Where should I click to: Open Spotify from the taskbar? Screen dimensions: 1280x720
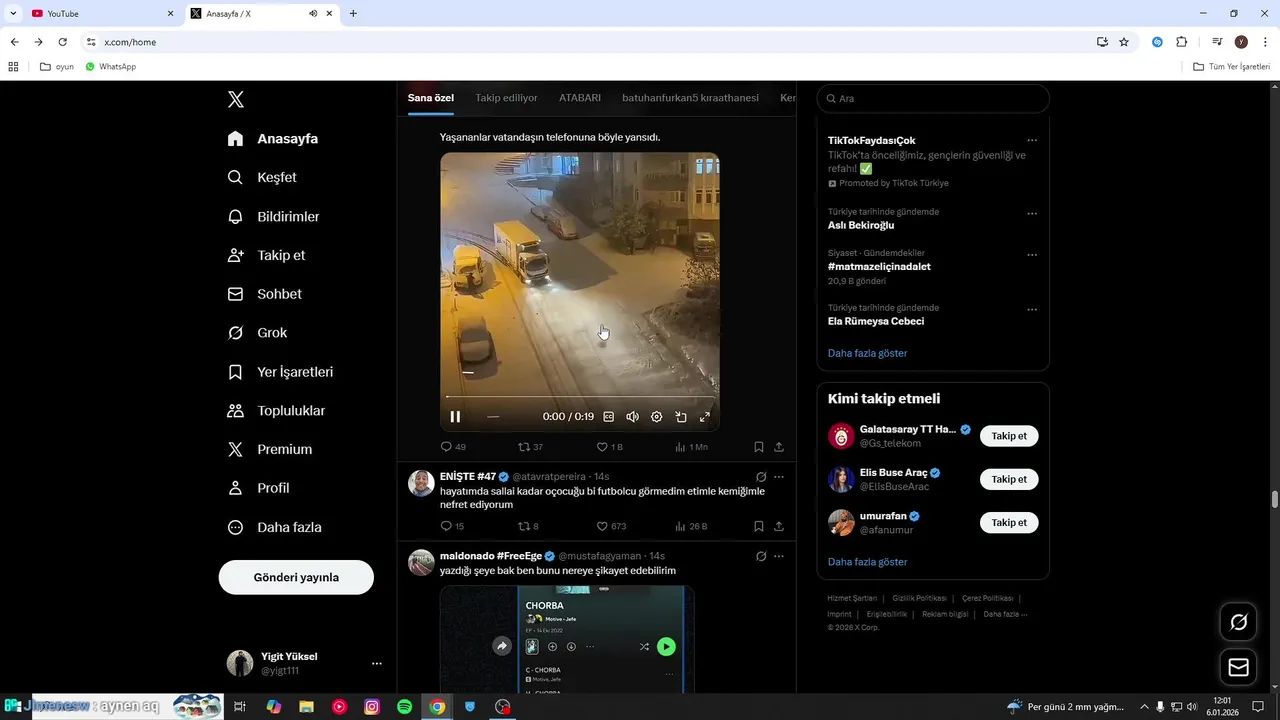[x=405, y=707]
